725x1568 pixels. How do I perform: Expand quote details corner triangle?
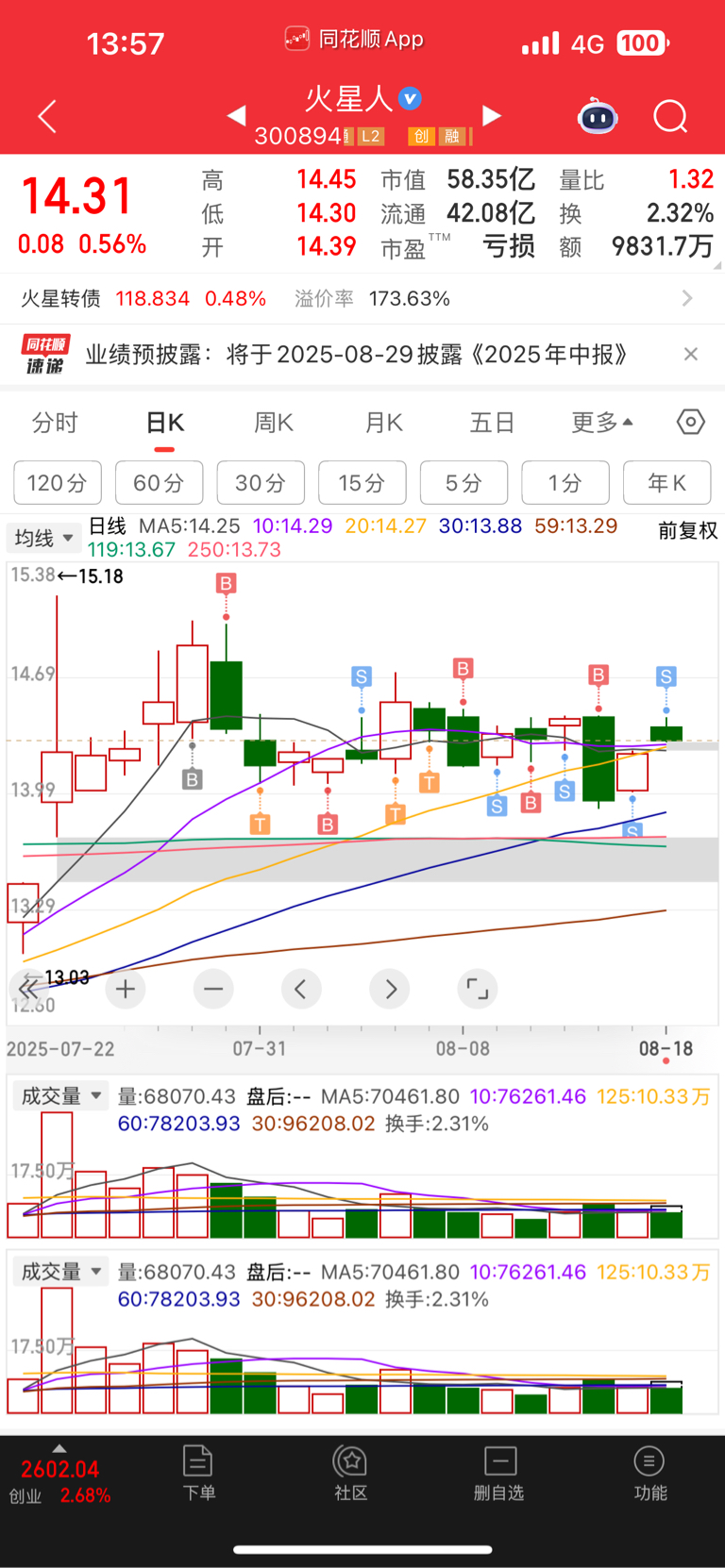coord(718,266)
